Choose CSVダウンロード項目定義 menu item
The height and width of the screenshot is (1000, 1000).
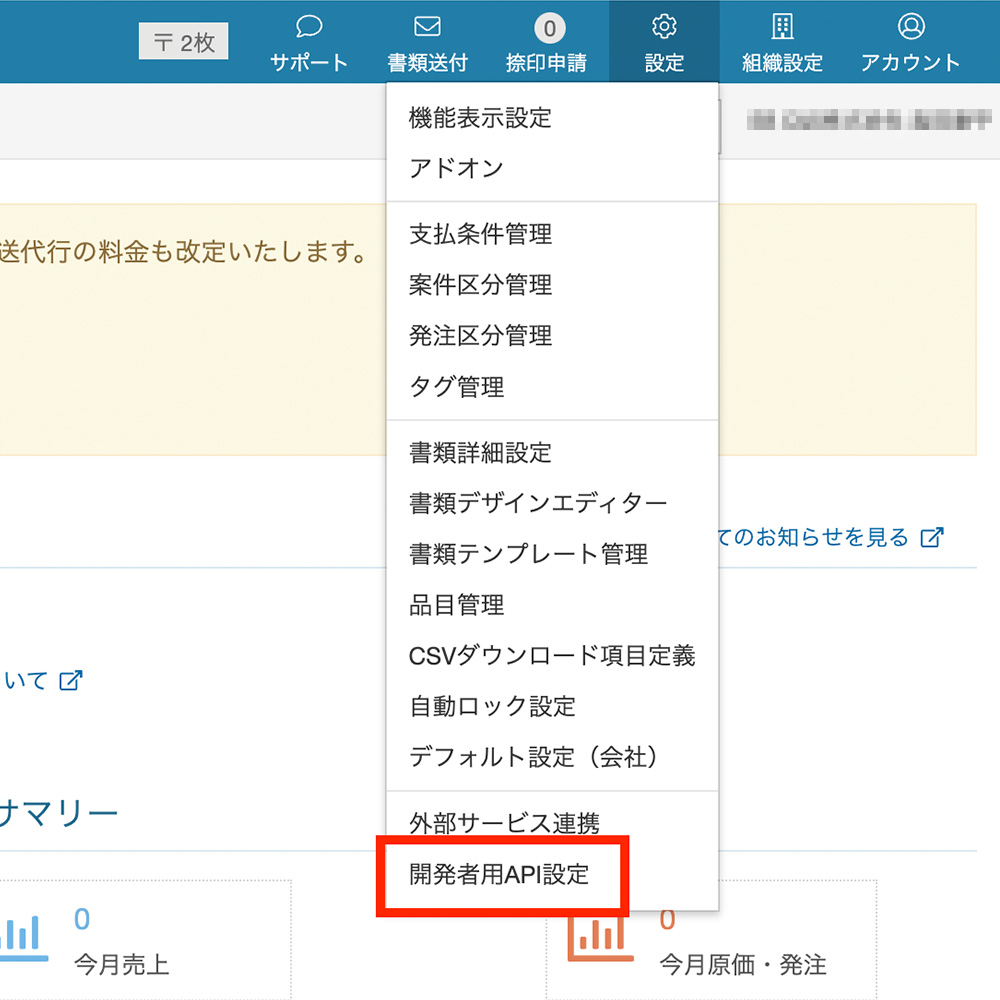551,655
